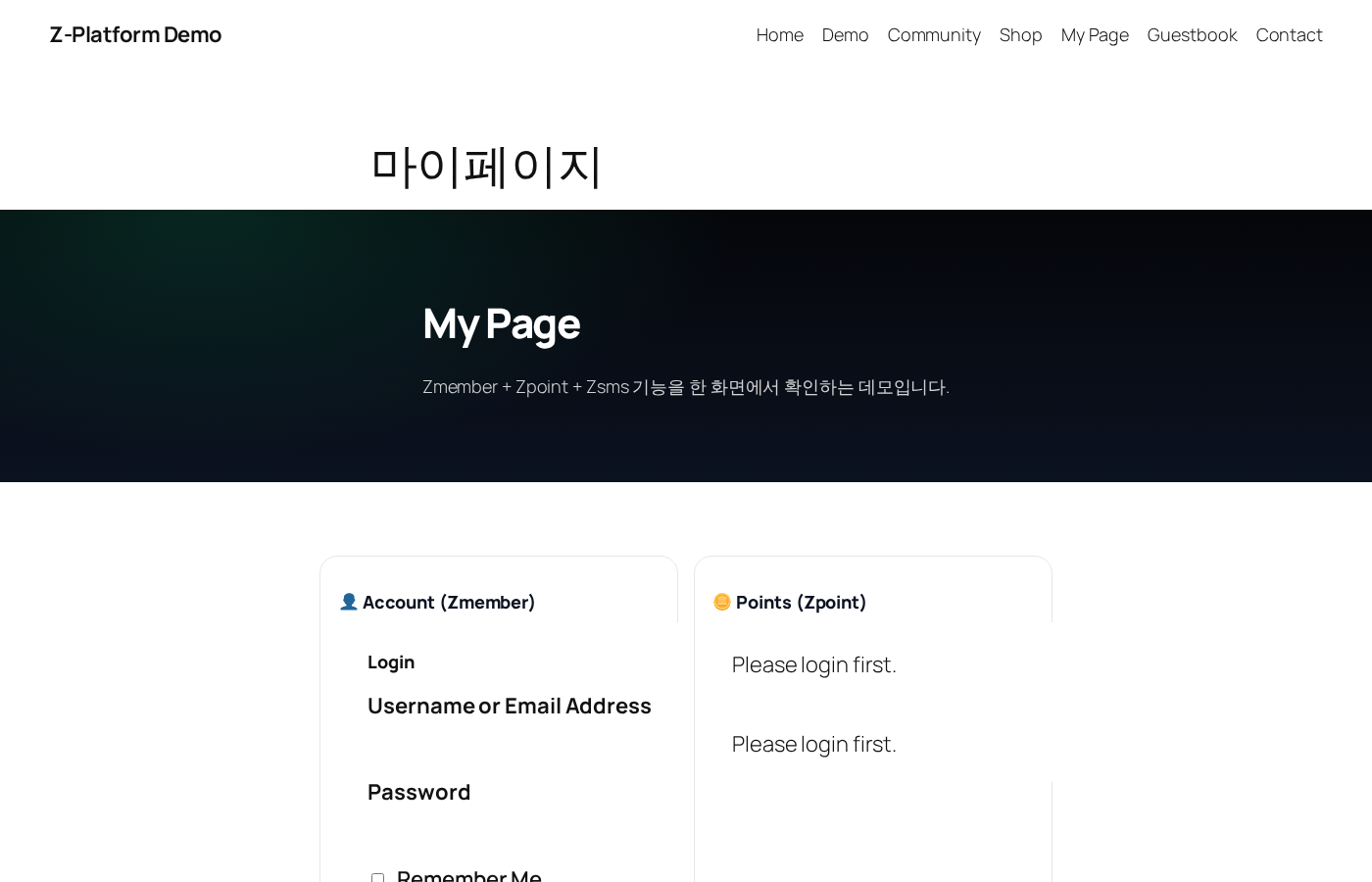Click the 마이페이지 page title
The width and height of the screenshot is (1372, 882).
pos(486,165)
